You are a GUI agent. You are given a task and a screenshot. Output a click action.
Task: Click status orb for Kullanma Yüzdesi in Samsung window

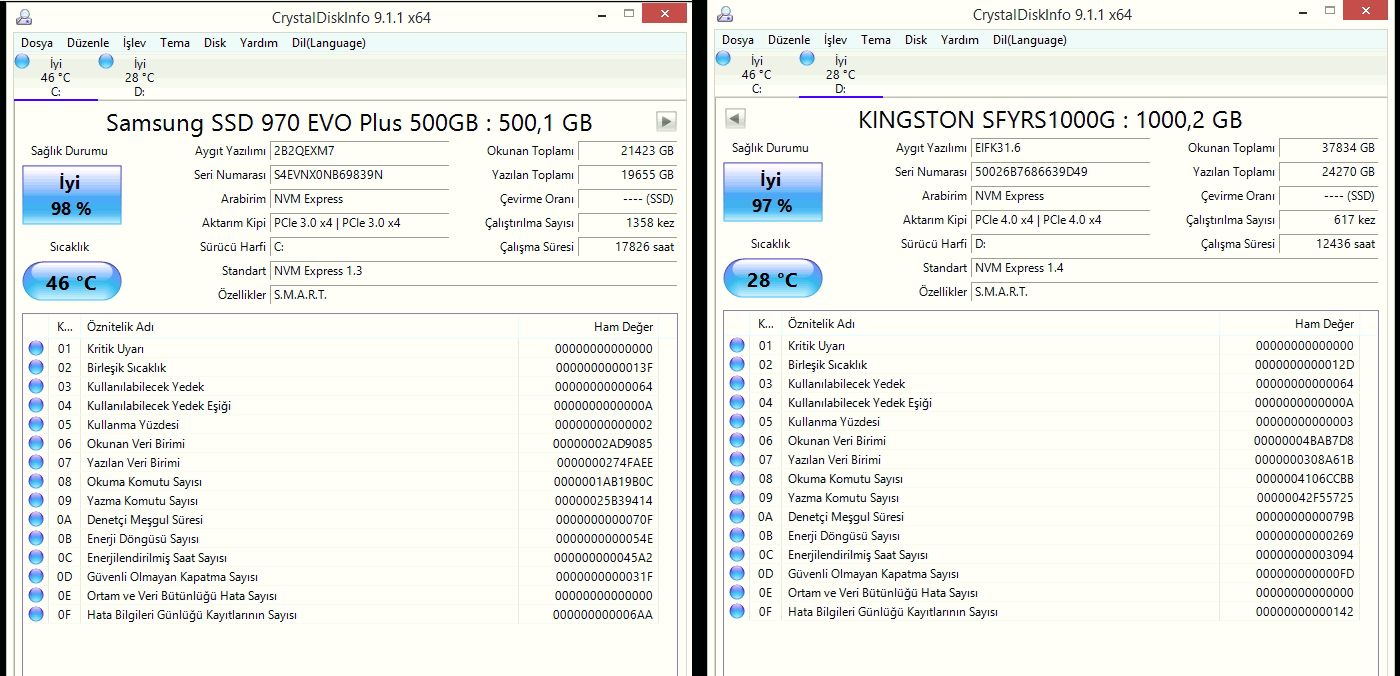[x=36, y=425]
